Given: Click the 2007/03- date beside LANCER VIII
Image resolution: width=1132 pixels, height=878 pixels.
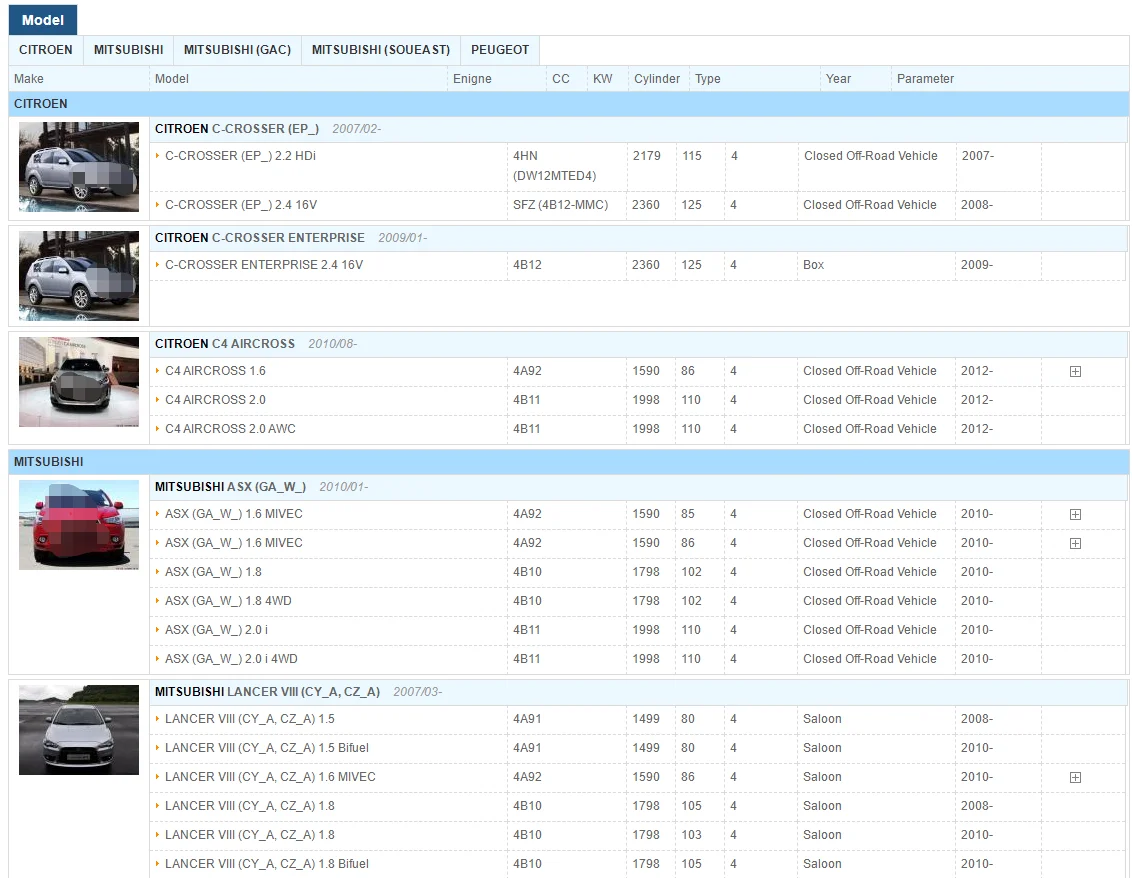Looking at the screenshot, I should pyautogui.click(x=418, y=692).
